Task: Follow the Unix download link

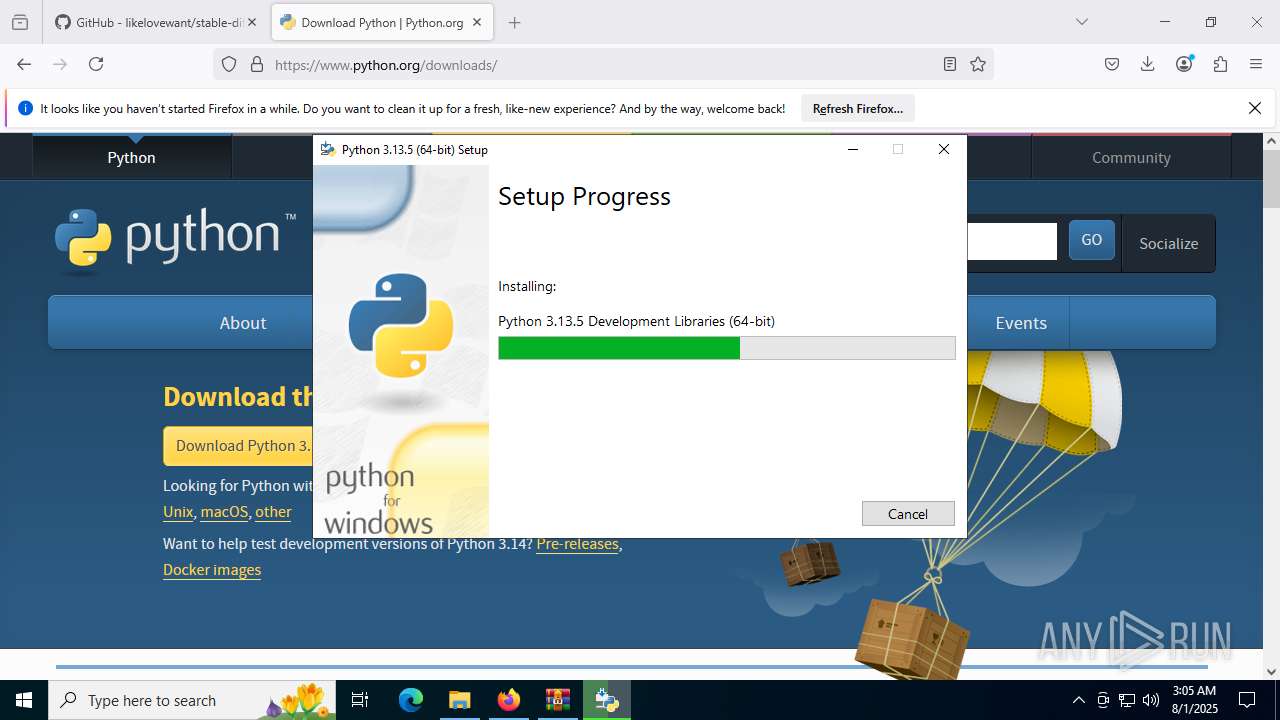Action: click(x=178, y=512)
